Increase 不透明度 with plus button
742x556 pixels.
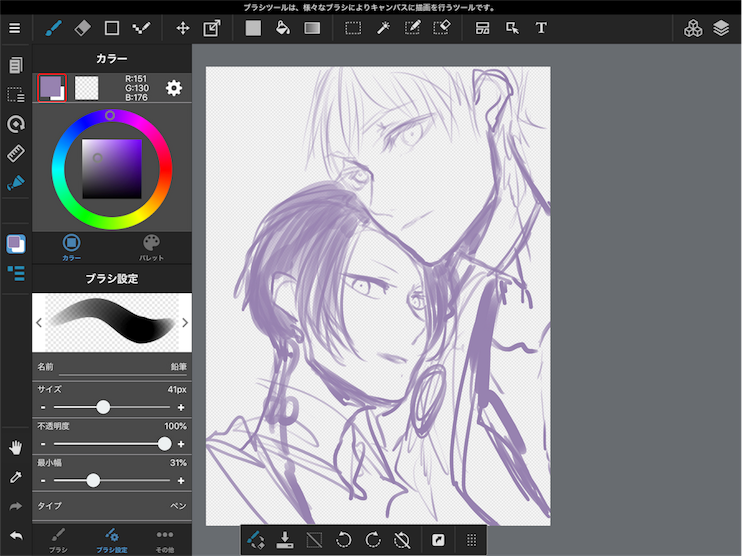point(181,444)
